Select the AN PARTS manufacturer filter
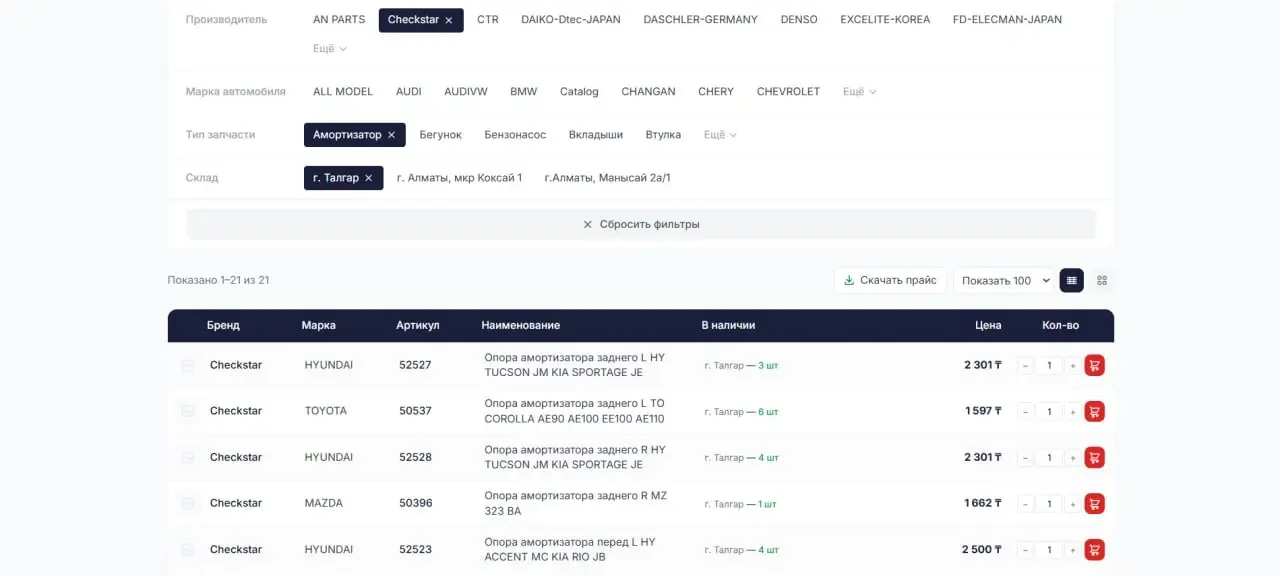This screenshot has width=1280, height=576. coord(339,20)
